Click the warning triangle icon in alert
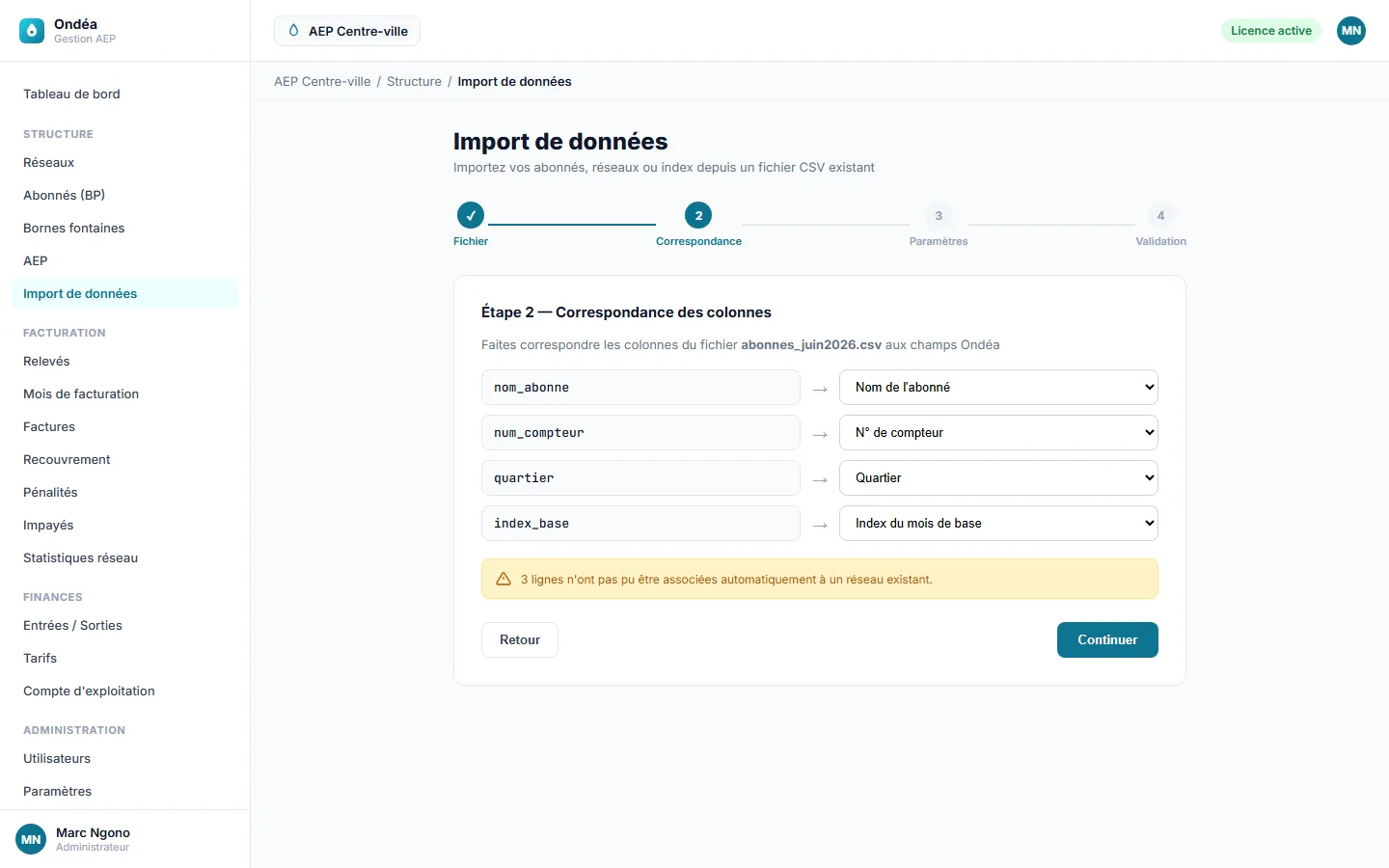 504,579
